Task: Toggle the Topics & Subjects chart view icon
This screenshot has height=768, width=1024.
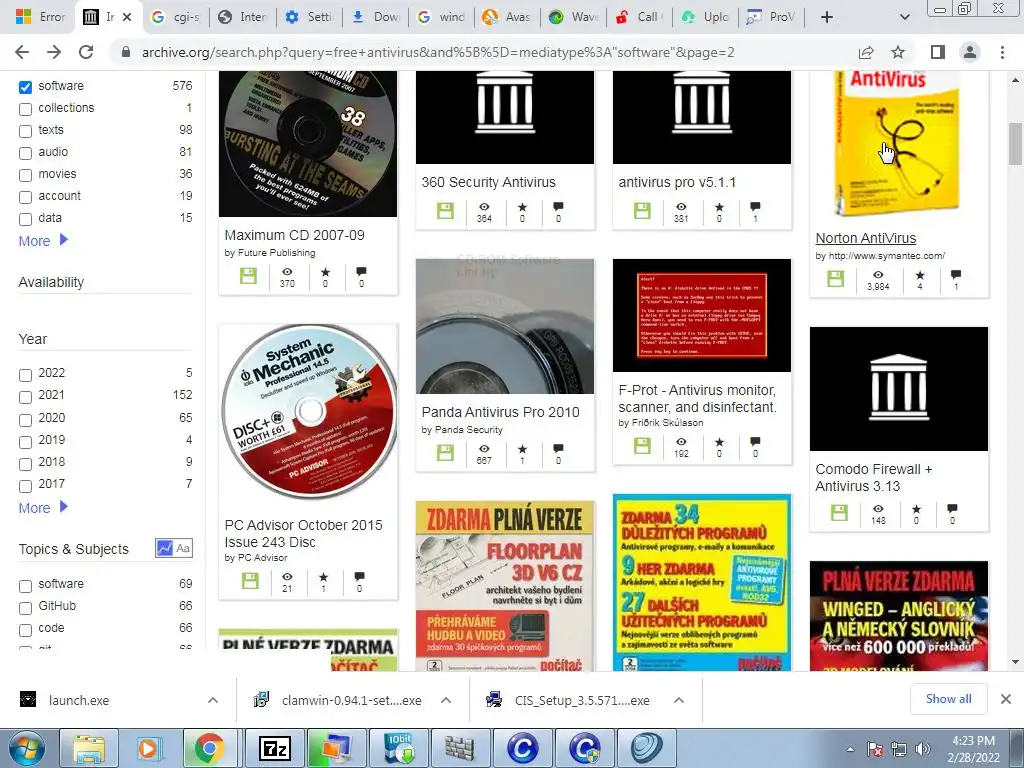Action: pyautogui.click(x=164, y=548)
